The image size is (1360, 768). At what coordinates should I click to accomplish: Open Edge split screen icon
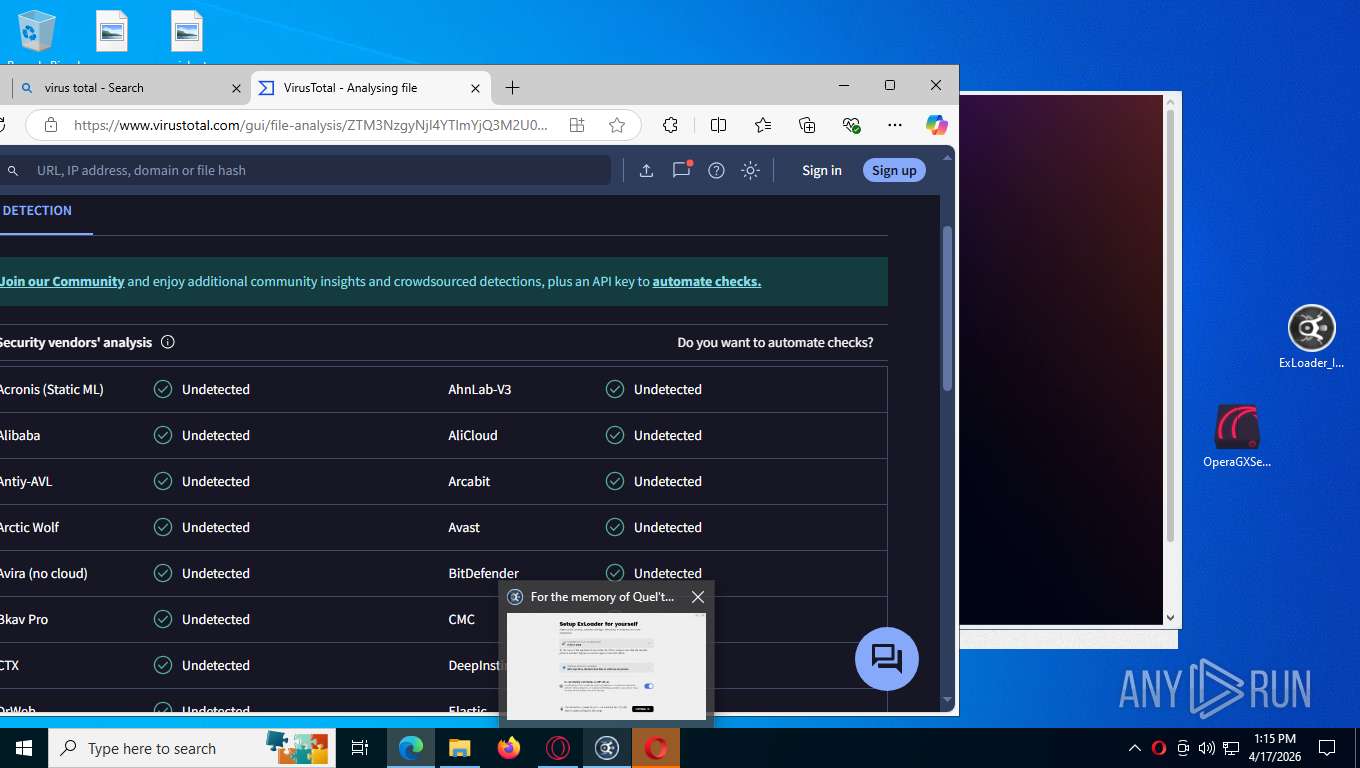pos(718,125)
